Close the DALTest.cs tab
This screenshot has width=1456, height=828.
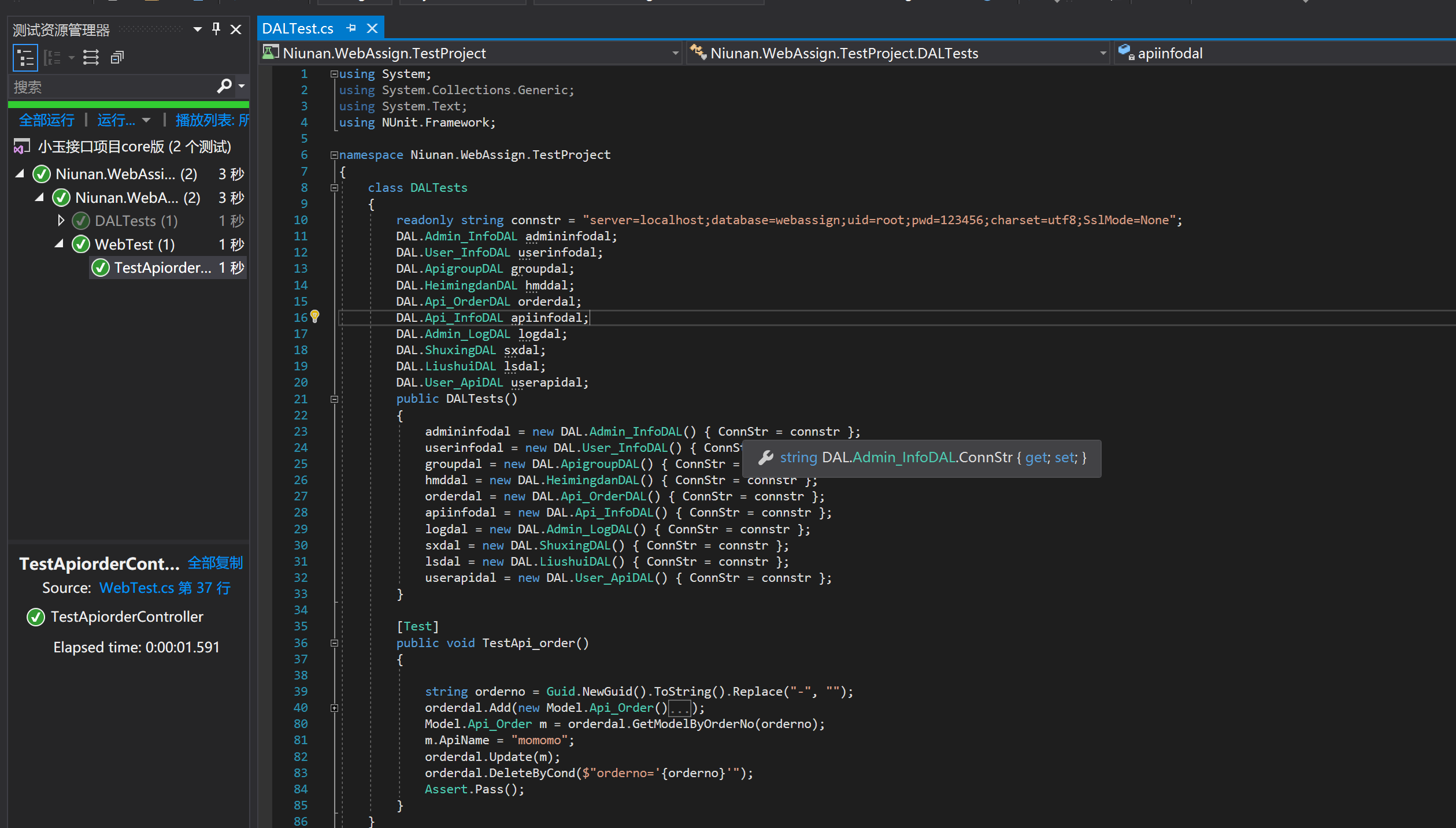click(x=373, y=28)
